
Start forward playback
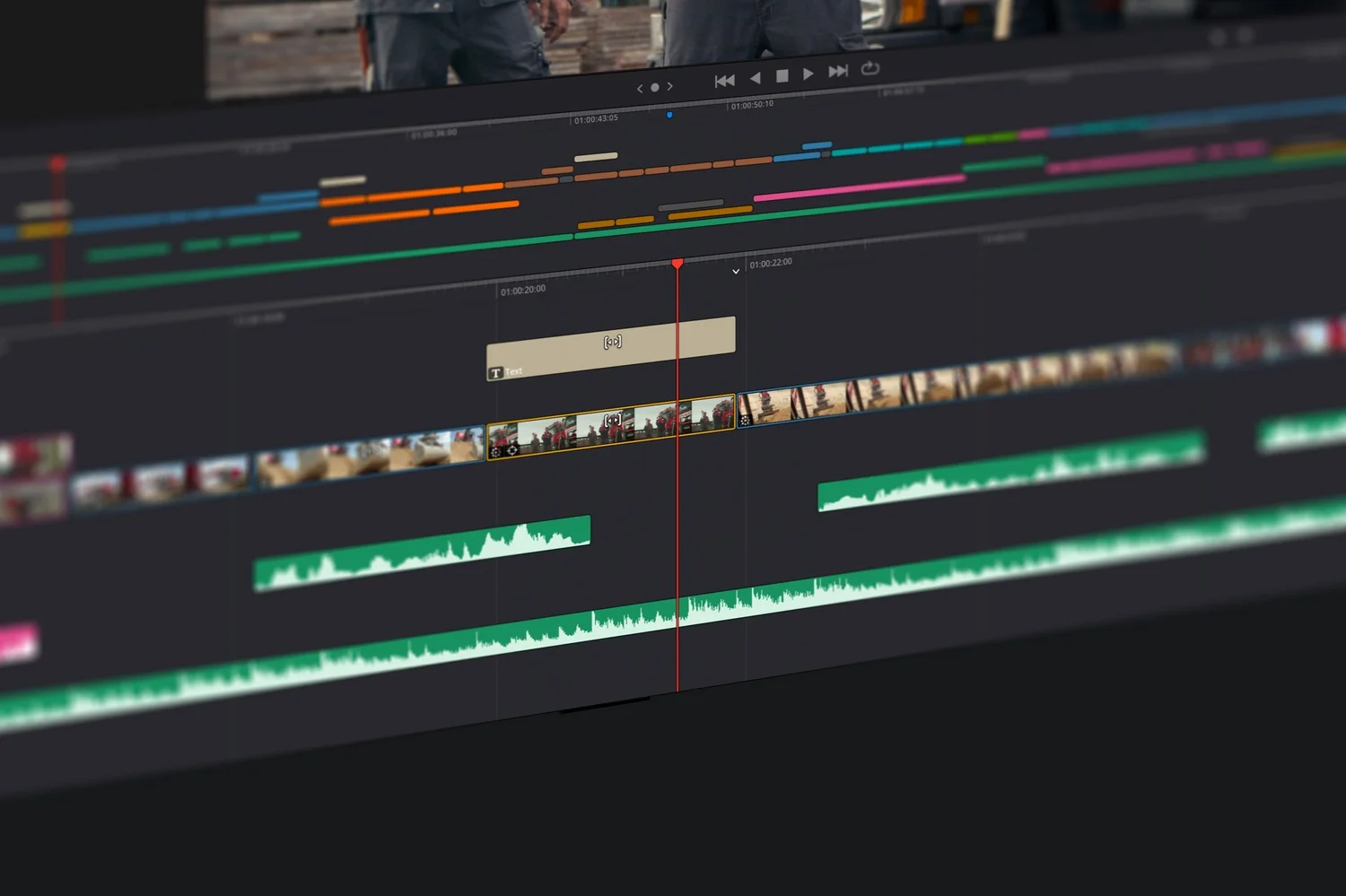[x=808, y=74]
